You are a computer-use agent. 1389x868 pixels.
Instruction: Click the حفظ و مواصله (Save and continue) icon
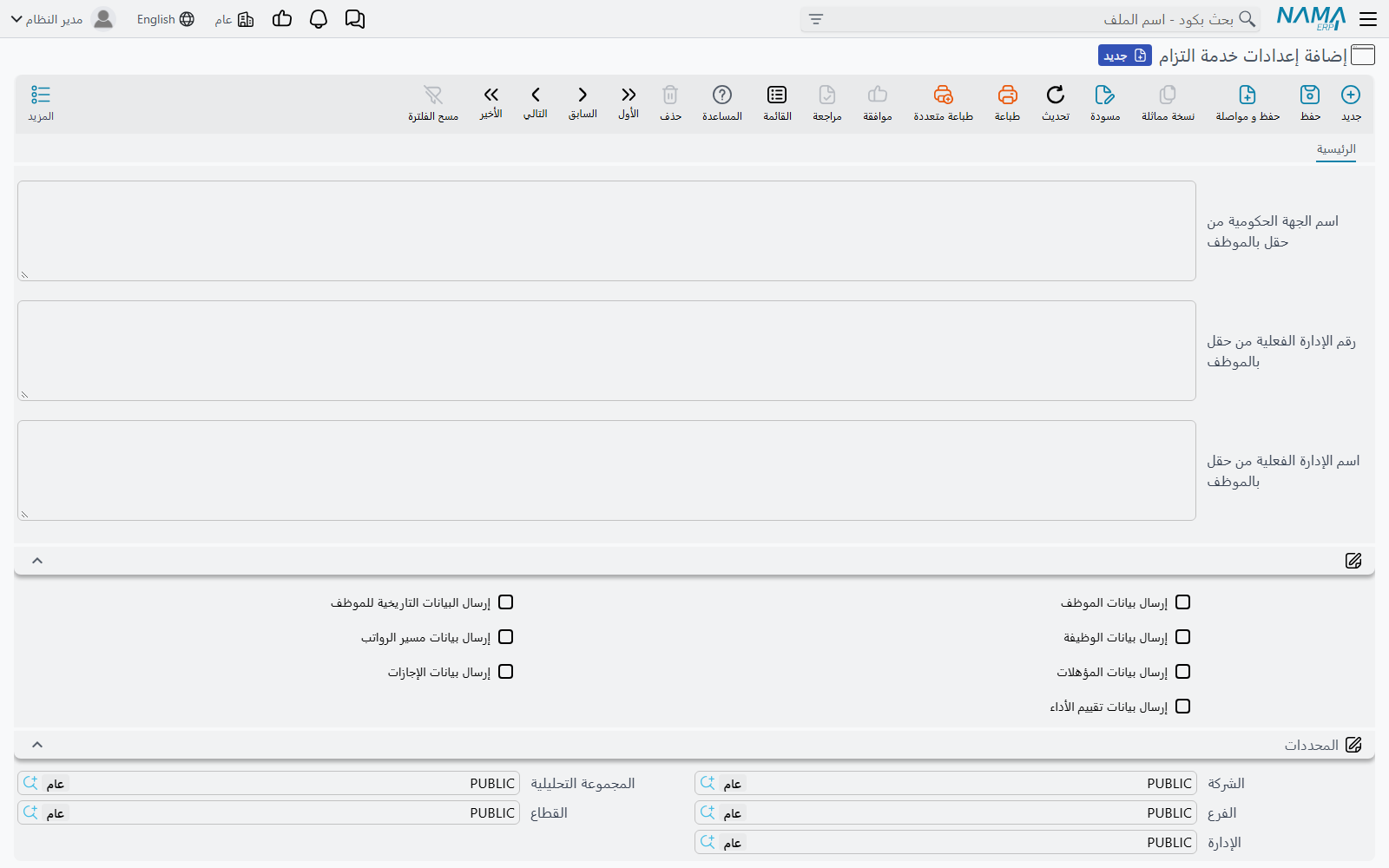point(1247,95)
